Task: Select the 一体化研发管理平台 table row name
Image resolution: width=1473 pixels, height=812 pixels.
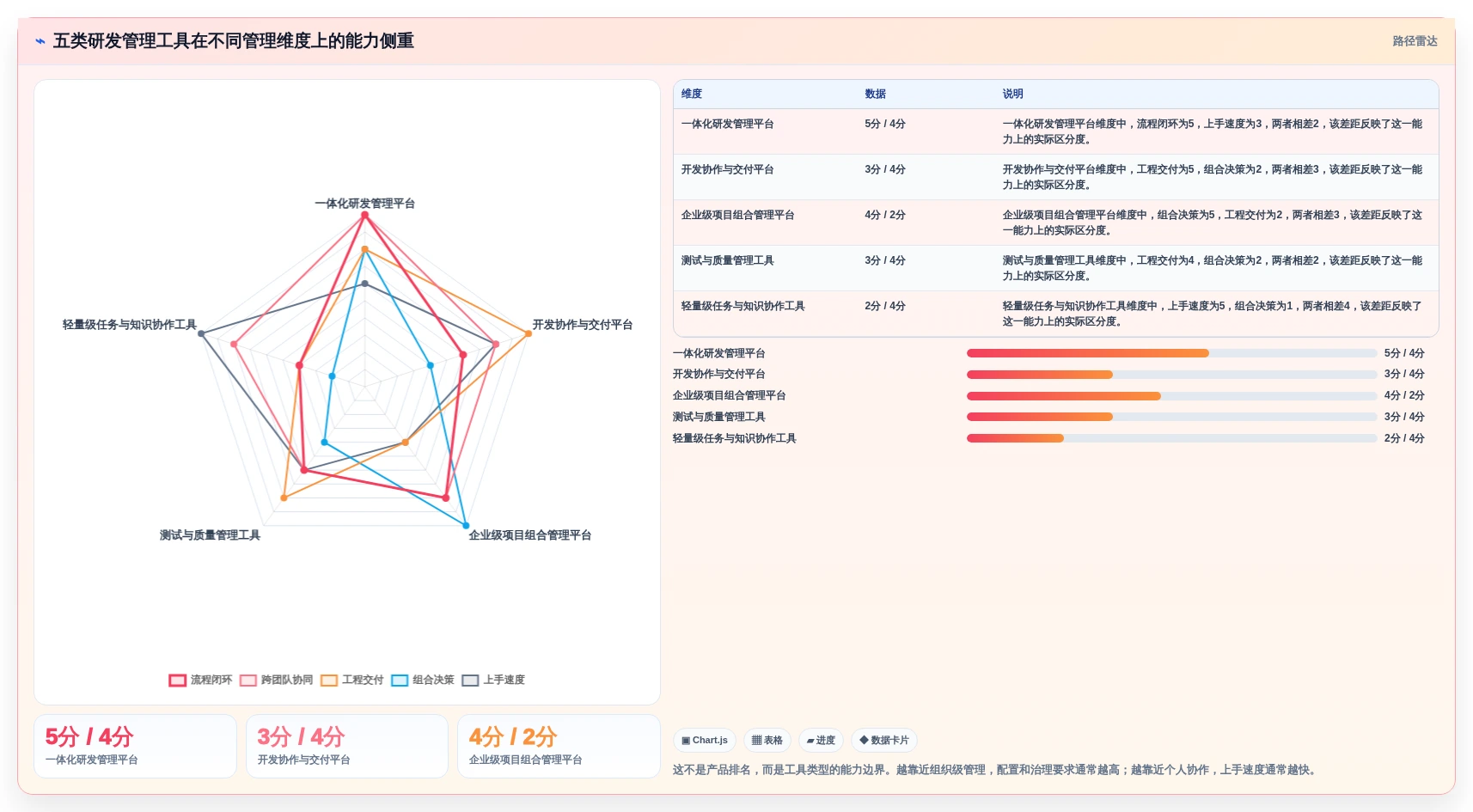Action: 727,124
